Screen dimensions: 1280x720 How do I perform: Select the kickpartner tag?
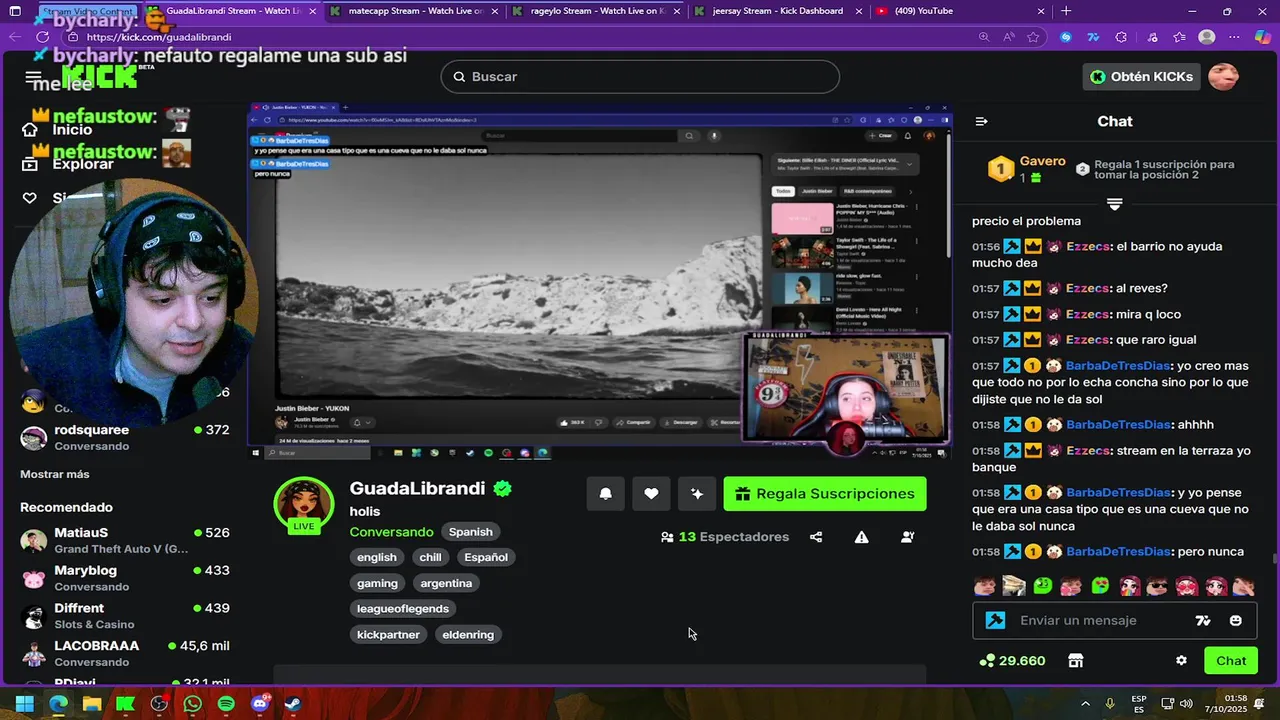(388, 634)
